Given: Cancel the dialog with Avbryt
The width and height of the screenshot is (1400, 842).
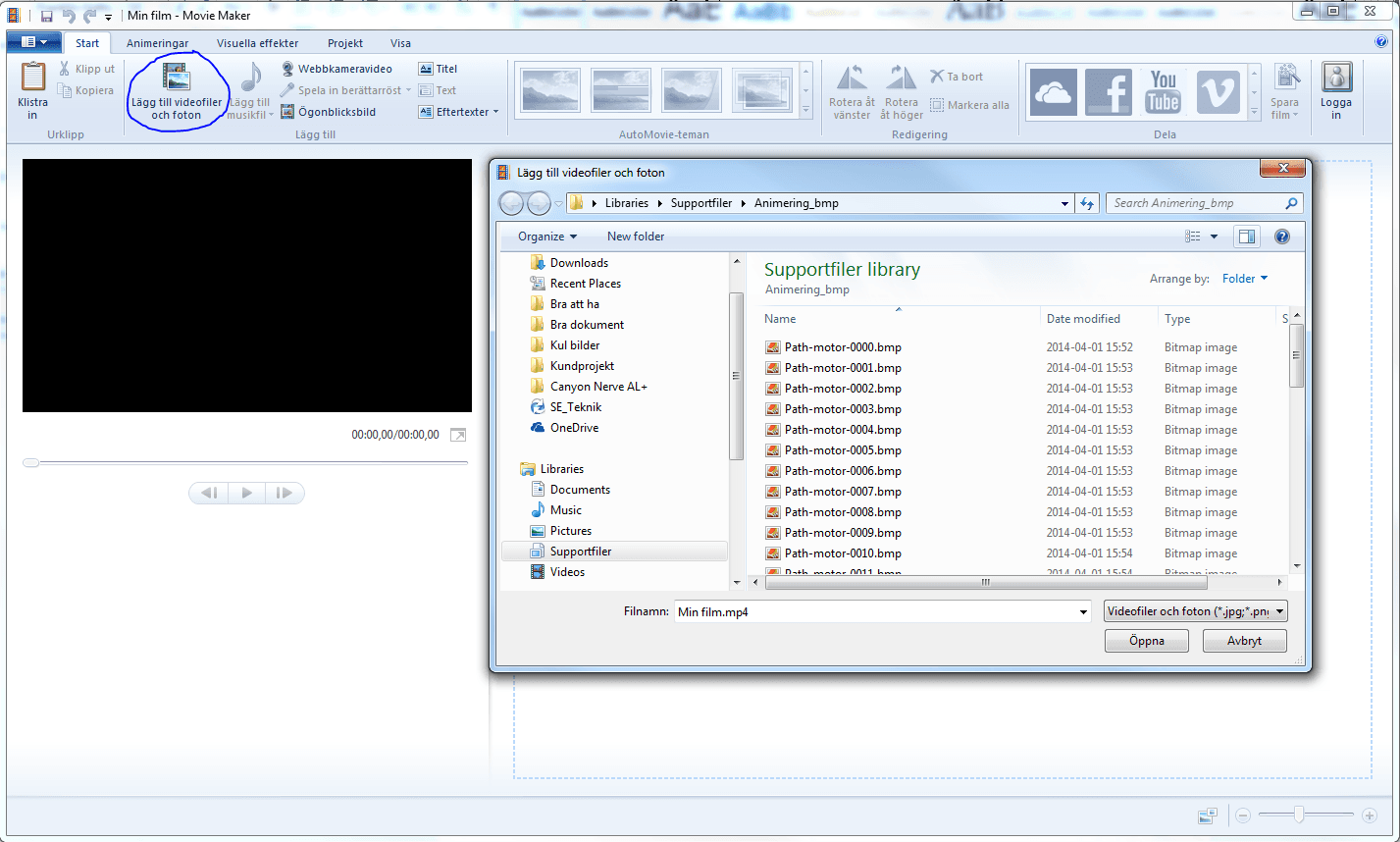Looking at the screenshot, I should point(1244,640).
